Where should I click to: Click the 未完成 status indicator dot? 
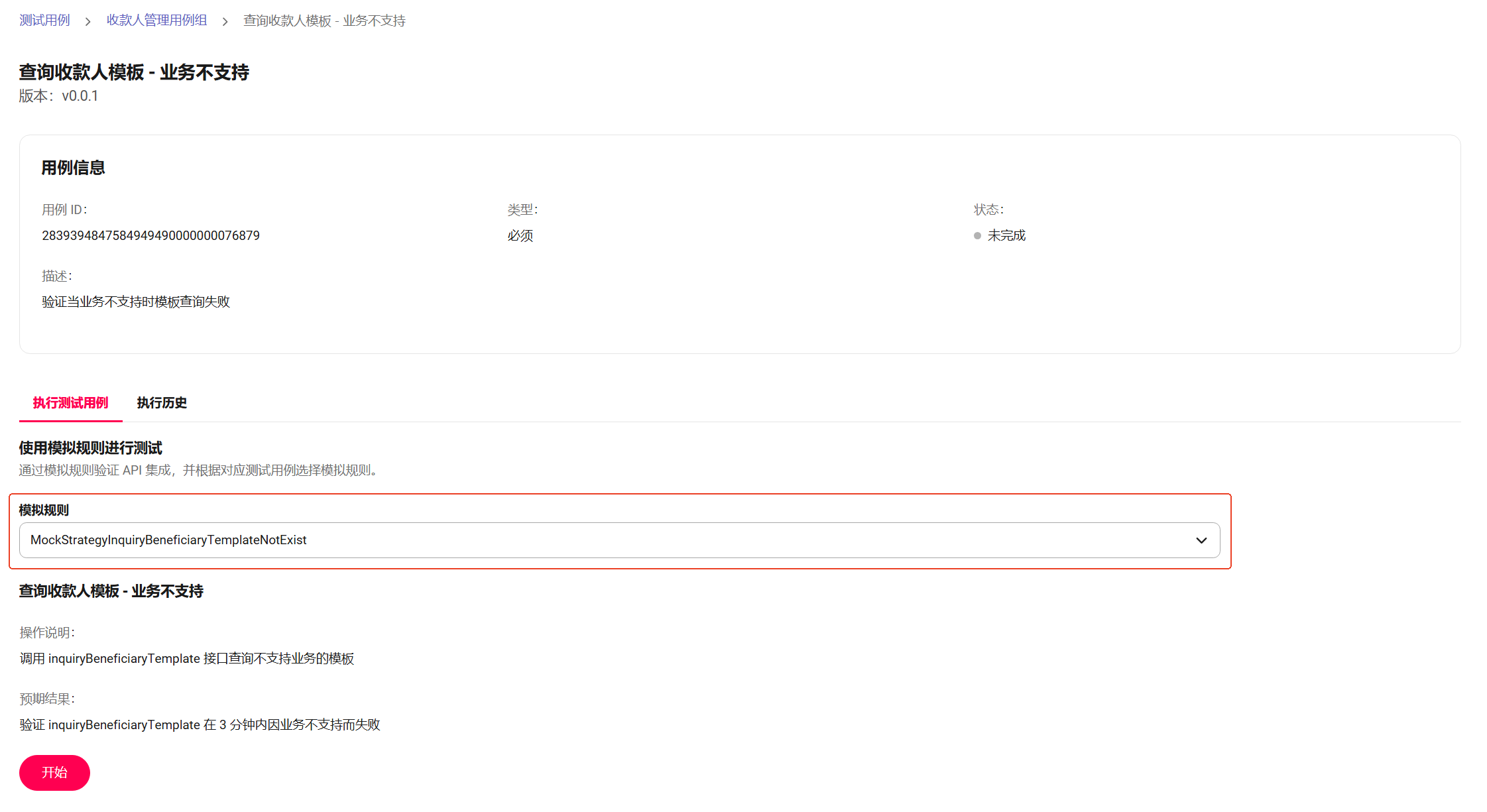pos(976,235)
